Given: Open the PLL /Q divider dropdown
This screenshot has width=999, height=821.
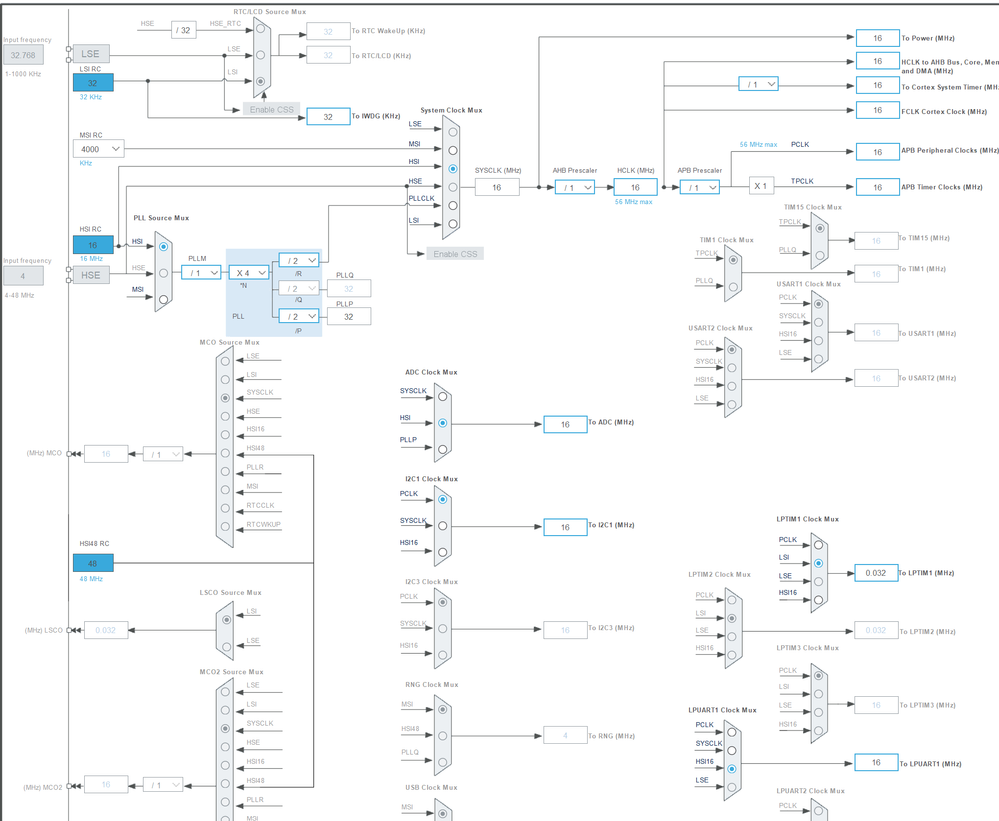Looking at the screenshot, I should 299,289.
